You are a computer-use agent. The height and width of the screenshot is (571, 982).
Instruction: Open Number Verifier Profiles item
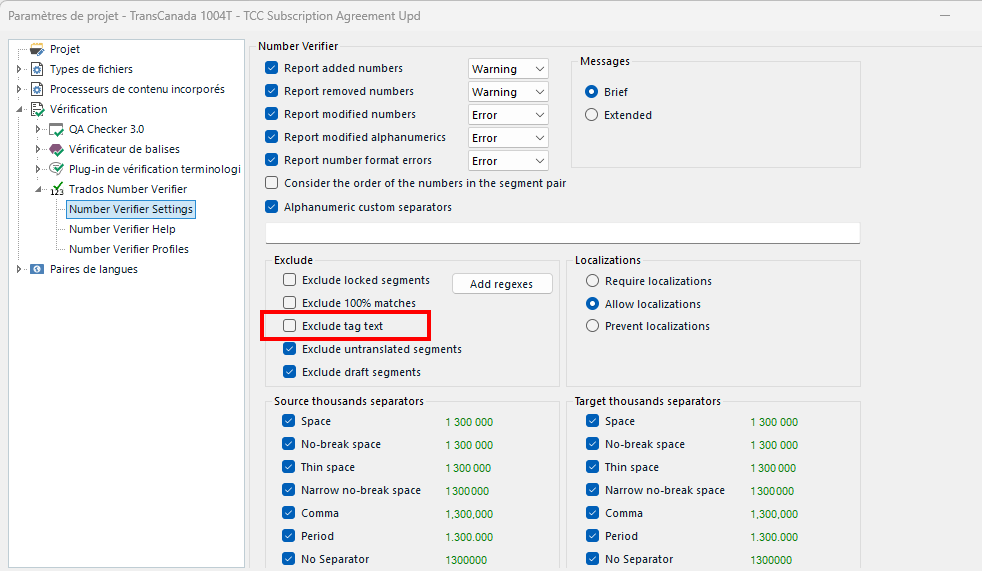[x=129, y=249]
